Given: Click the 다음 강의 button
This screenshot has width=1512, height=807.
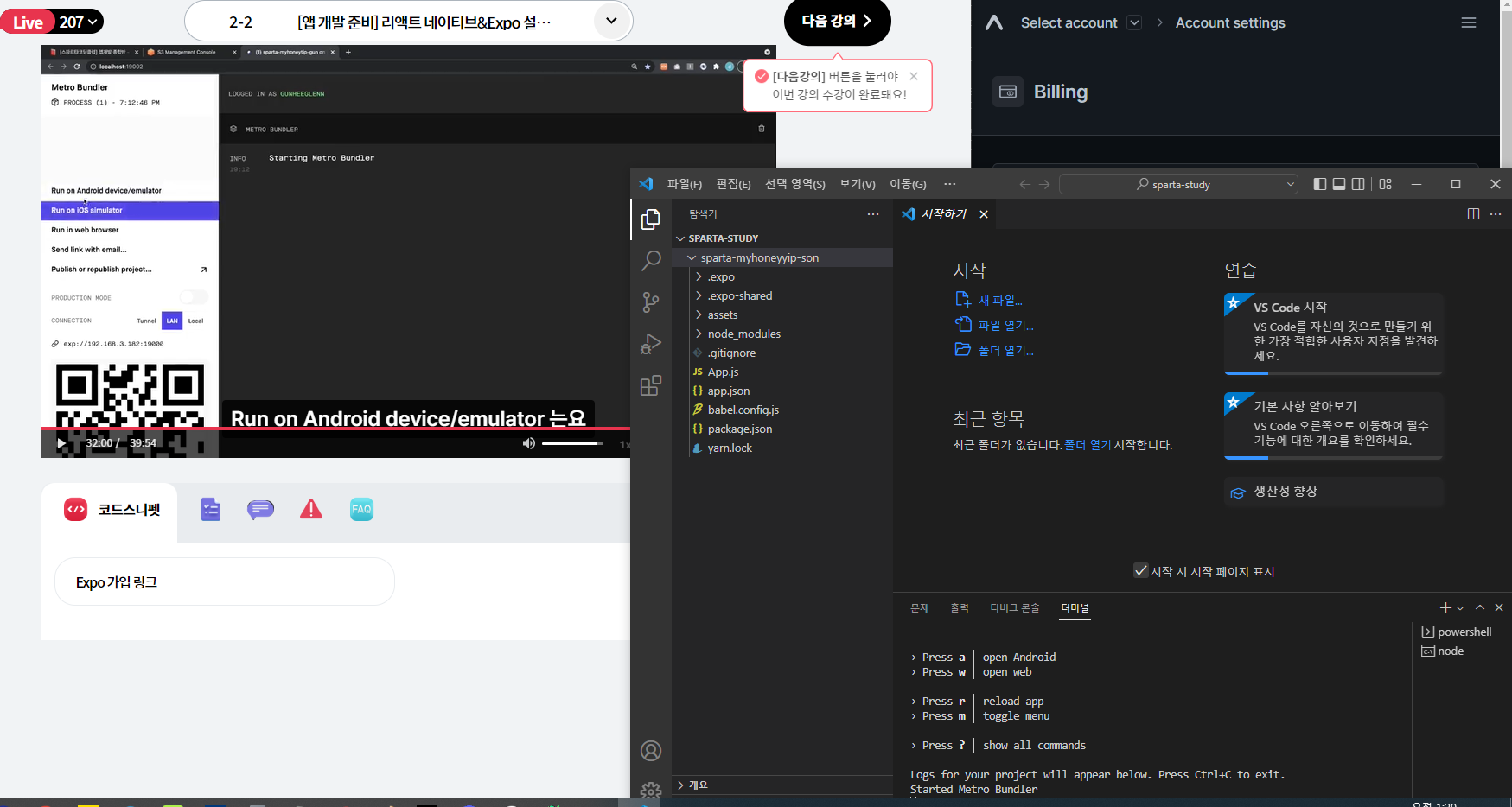Looking at the screenshot, I should [x=837, y=21].
